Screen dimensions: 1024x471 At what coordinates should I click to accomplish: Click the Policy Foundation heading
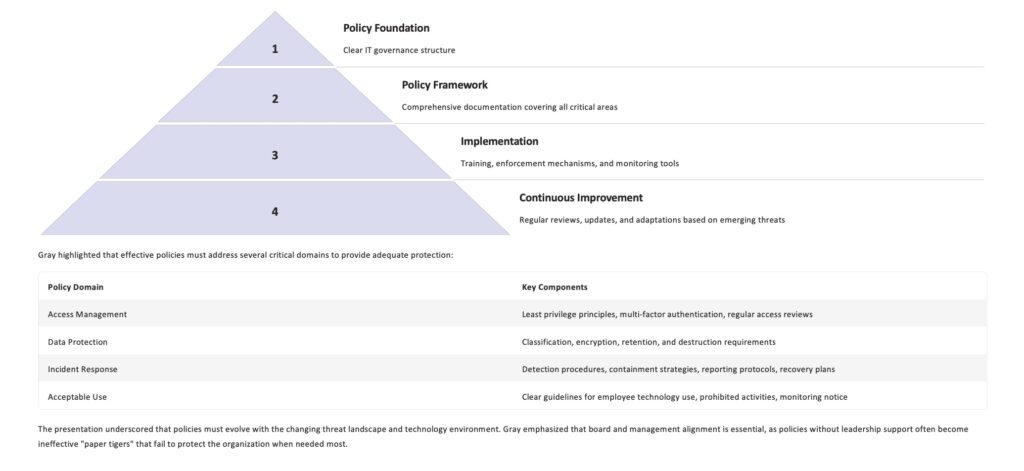pyautogui.click(x=386, y=28)
